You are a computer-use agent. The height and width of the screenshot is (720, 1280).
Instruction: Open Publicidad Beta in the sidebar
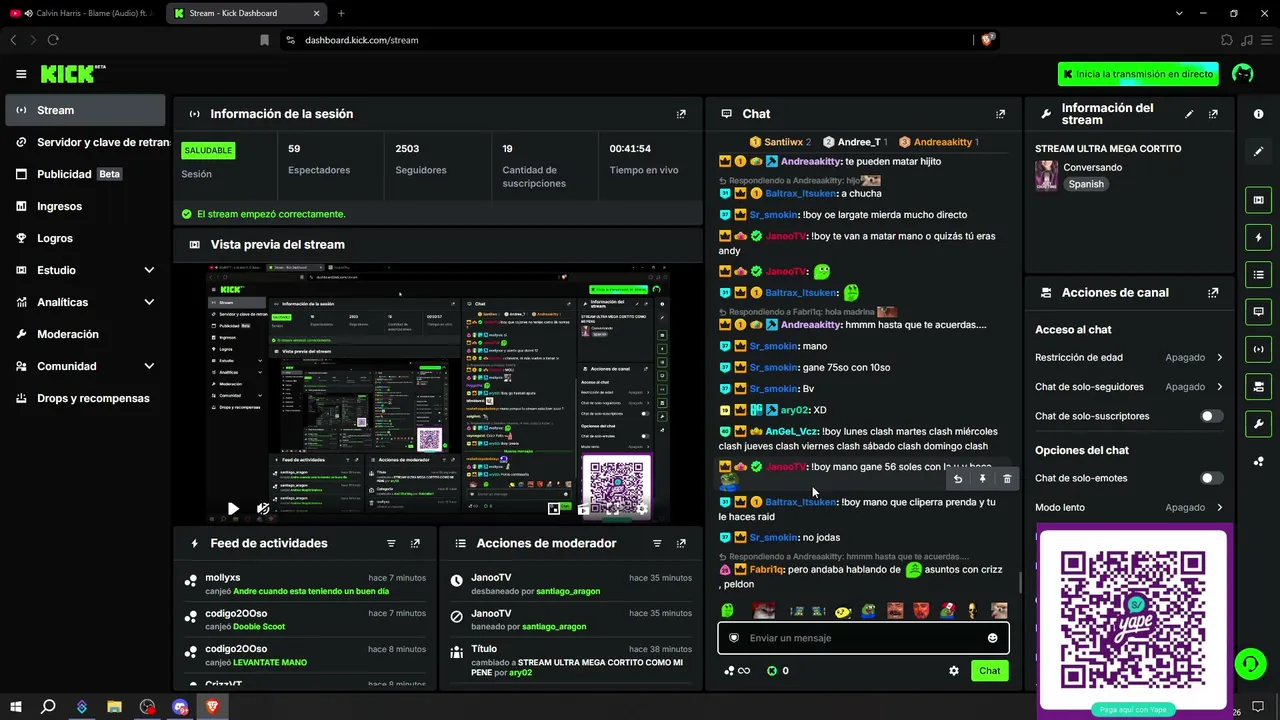click(x=85, y=174)
